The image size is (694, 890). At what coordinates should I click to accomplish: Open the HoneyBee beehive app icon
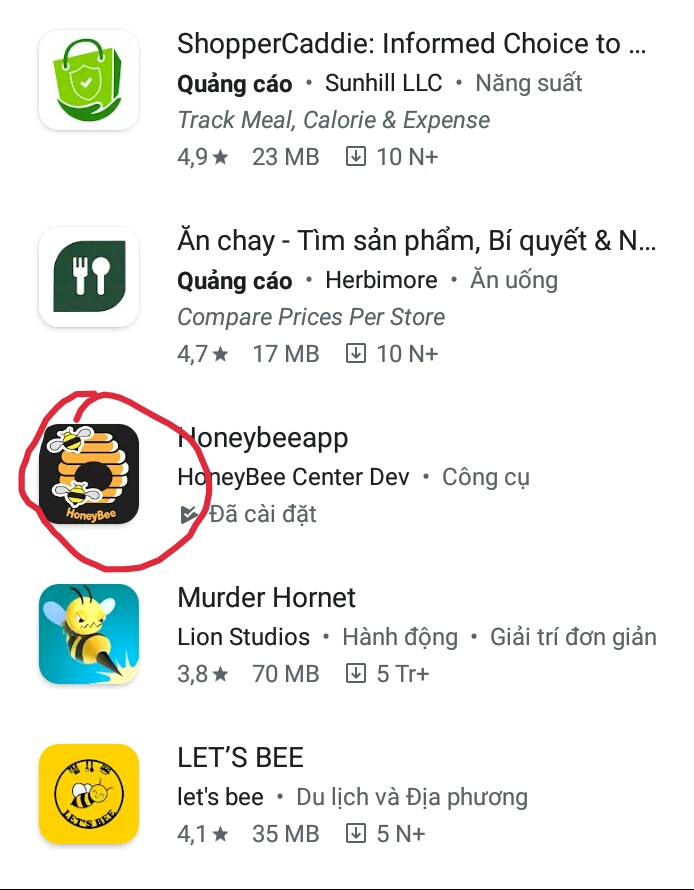coord(89,474)
